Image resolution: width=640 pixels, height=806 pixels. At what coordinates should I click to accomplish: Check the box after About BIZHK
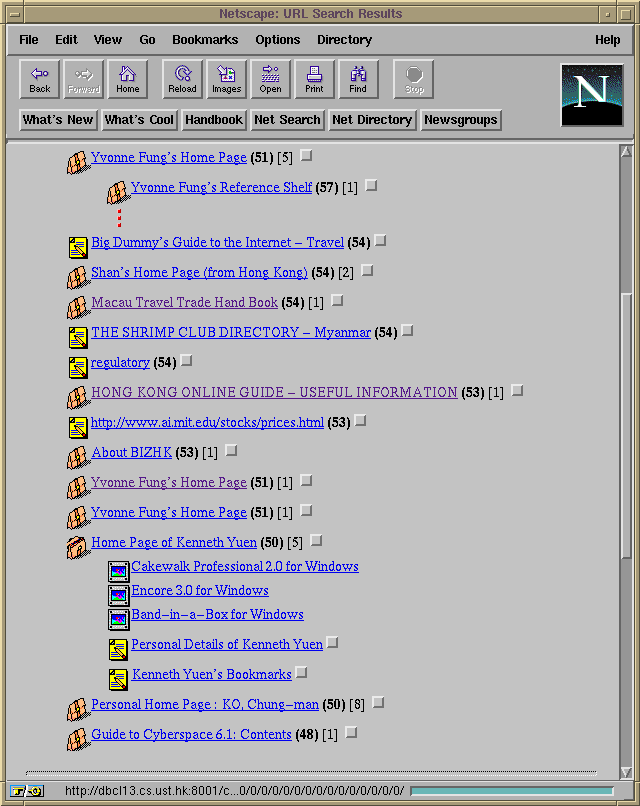click(231, 451)
